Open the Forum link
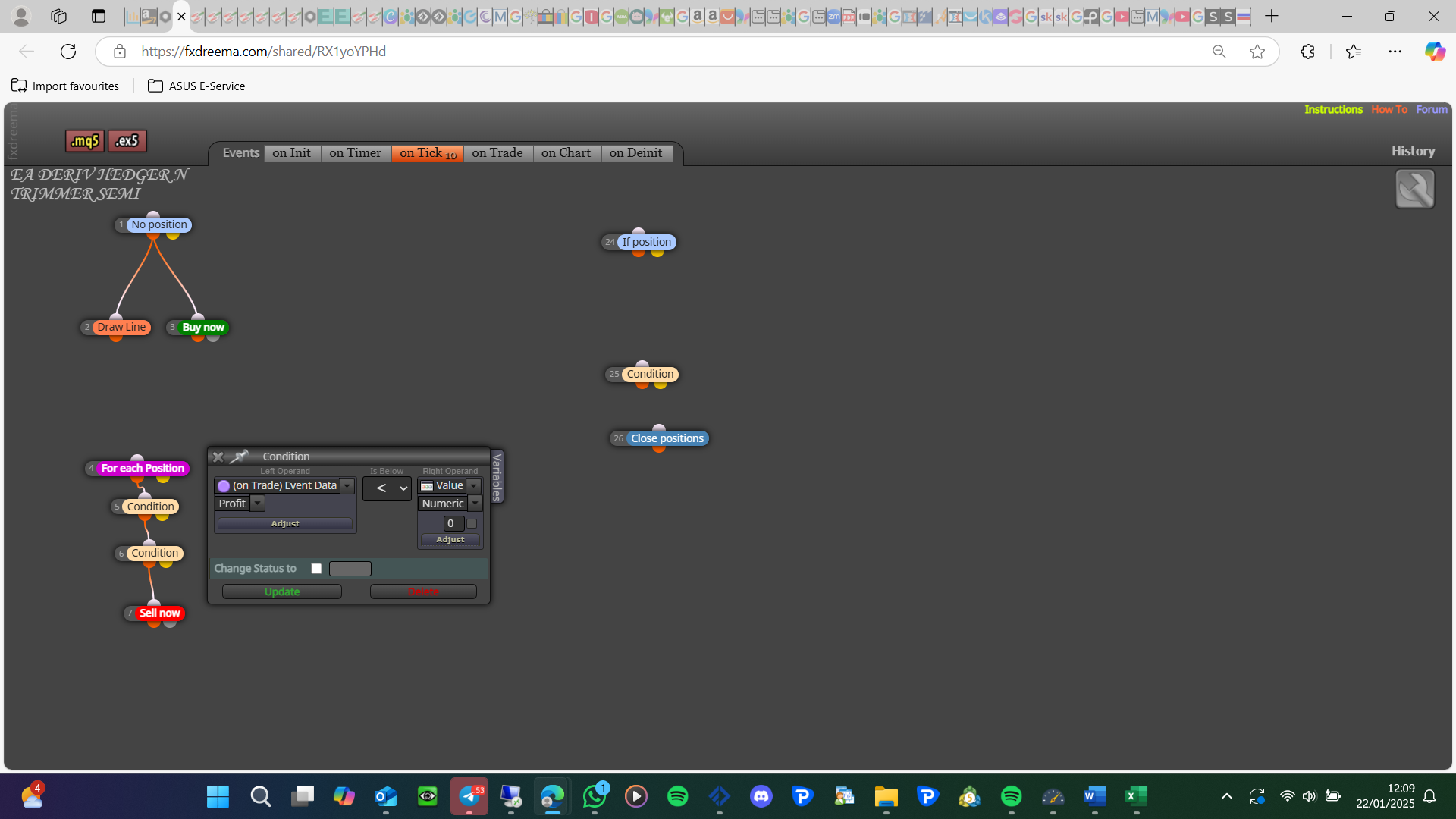Viewport: 1456px width, 819px height. 1432,110
